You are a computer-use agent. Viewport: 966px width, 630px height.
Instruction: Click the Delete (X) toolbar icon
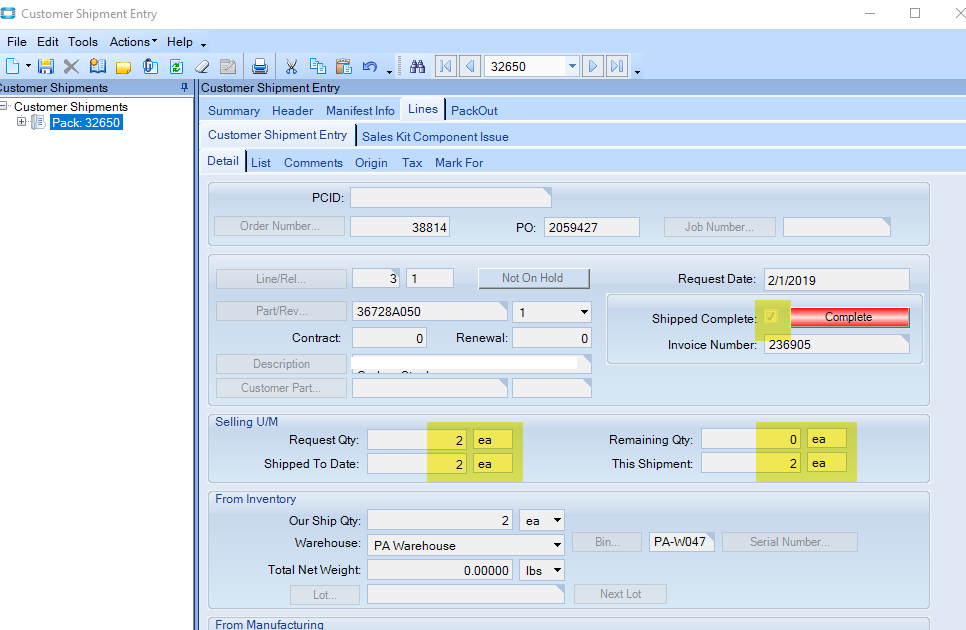(x=71, y=67)
